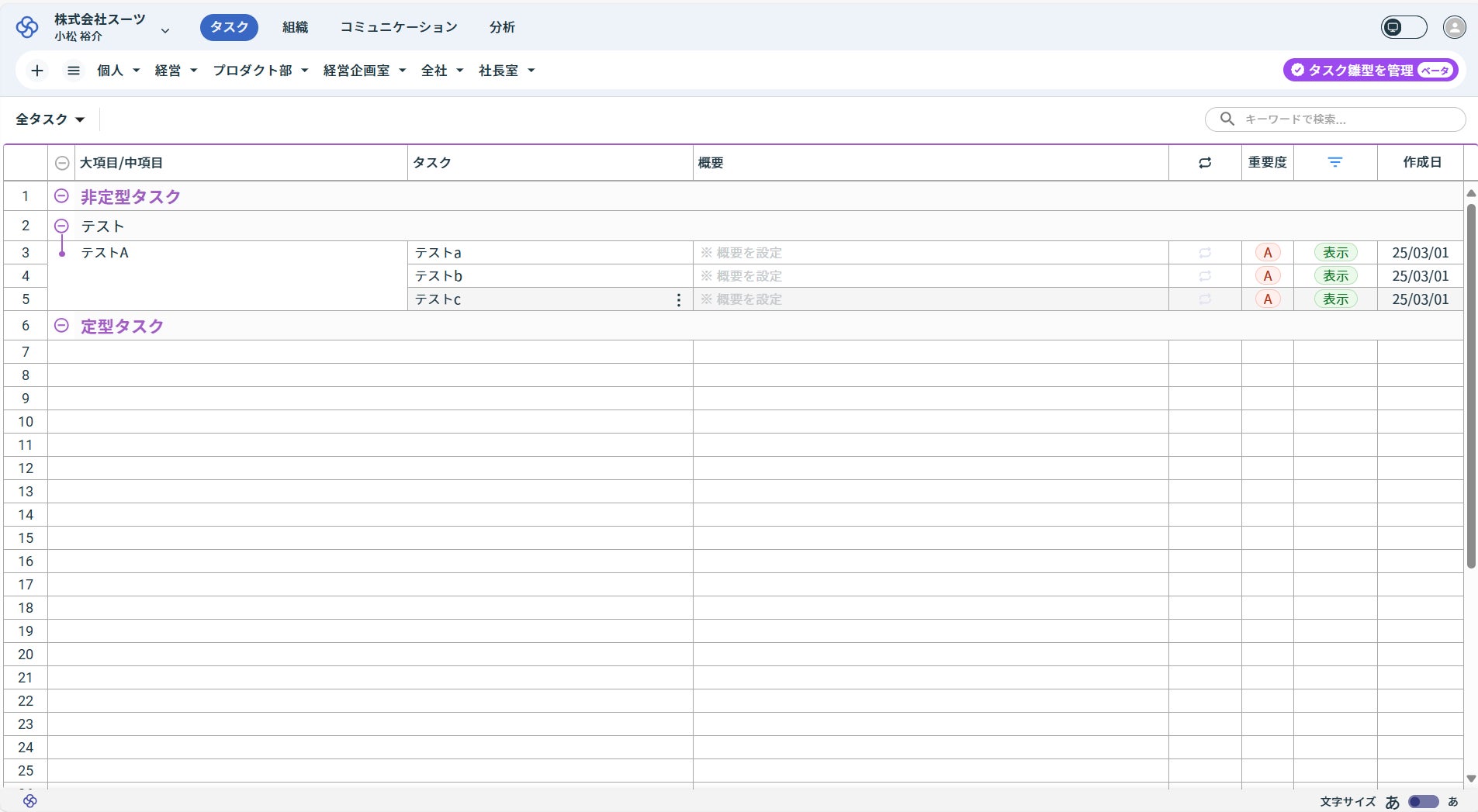
Task: Toggle the chat switch at top right
Action: click(x=1404, y=27)
